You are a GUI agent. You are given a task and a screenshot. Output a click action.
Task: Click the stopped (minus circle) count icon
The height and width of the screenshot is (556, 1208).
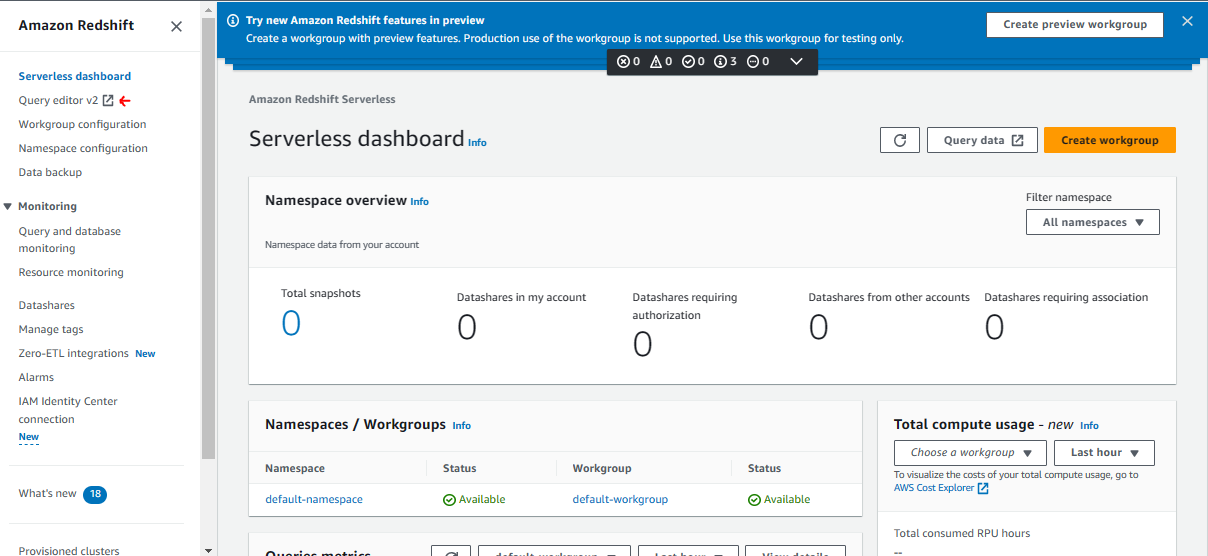pos(753,62)
